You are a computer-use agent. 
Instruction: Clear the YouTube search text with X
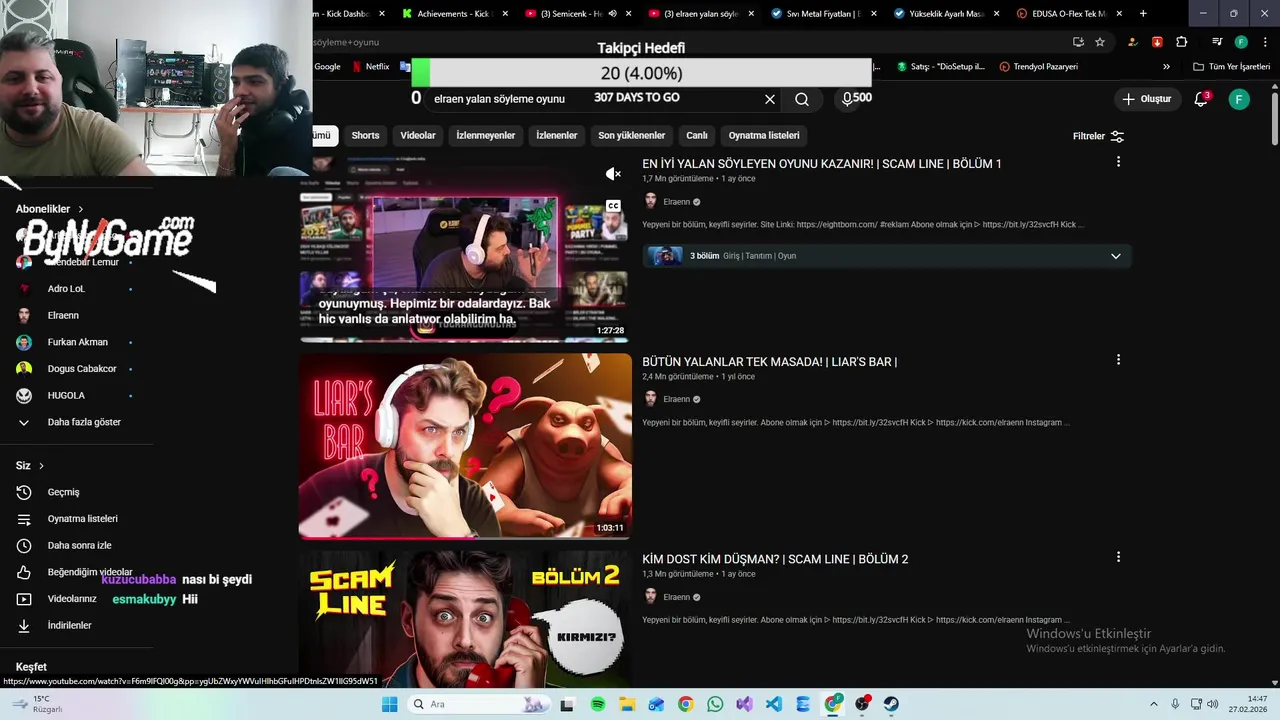coord(770,99)
